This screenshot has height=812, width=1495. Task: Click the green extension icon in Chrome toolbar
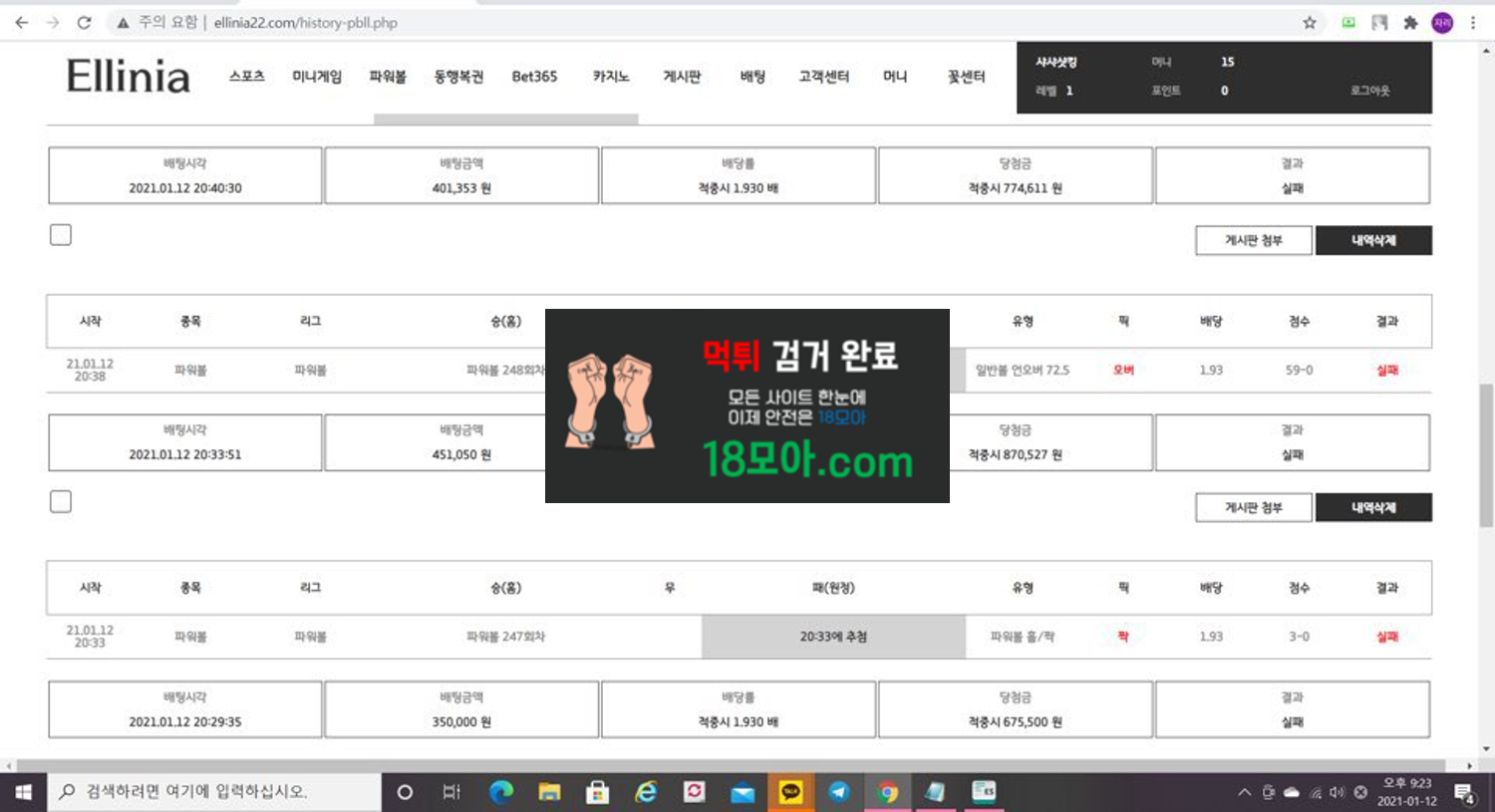point(1348,22)
